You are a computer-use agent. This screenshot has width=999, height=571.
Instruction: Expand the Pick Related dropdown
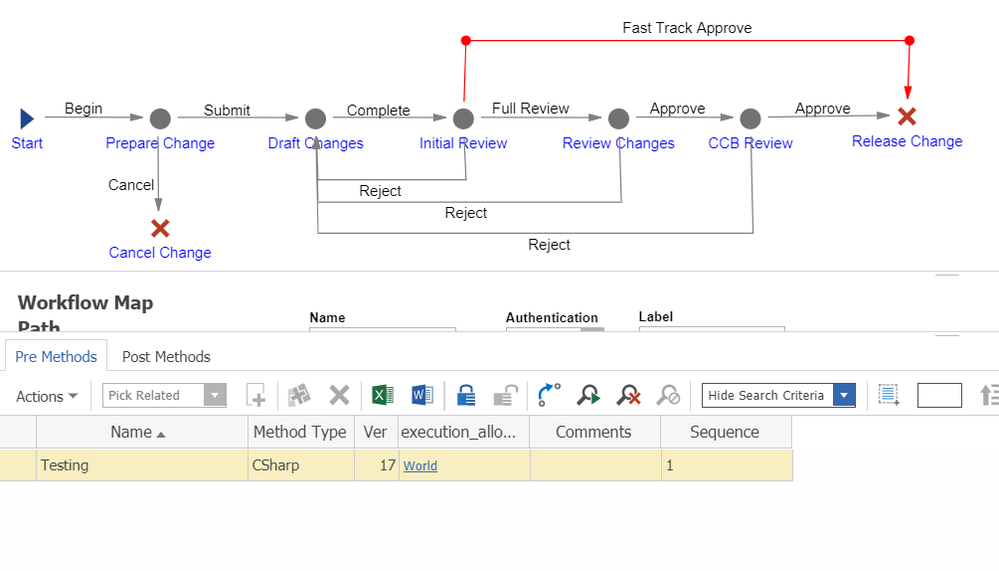215,395
